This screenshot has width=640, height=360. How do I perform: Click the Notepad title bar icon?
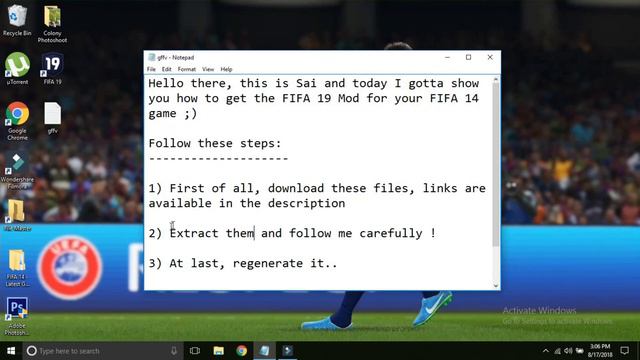[151, 57]
